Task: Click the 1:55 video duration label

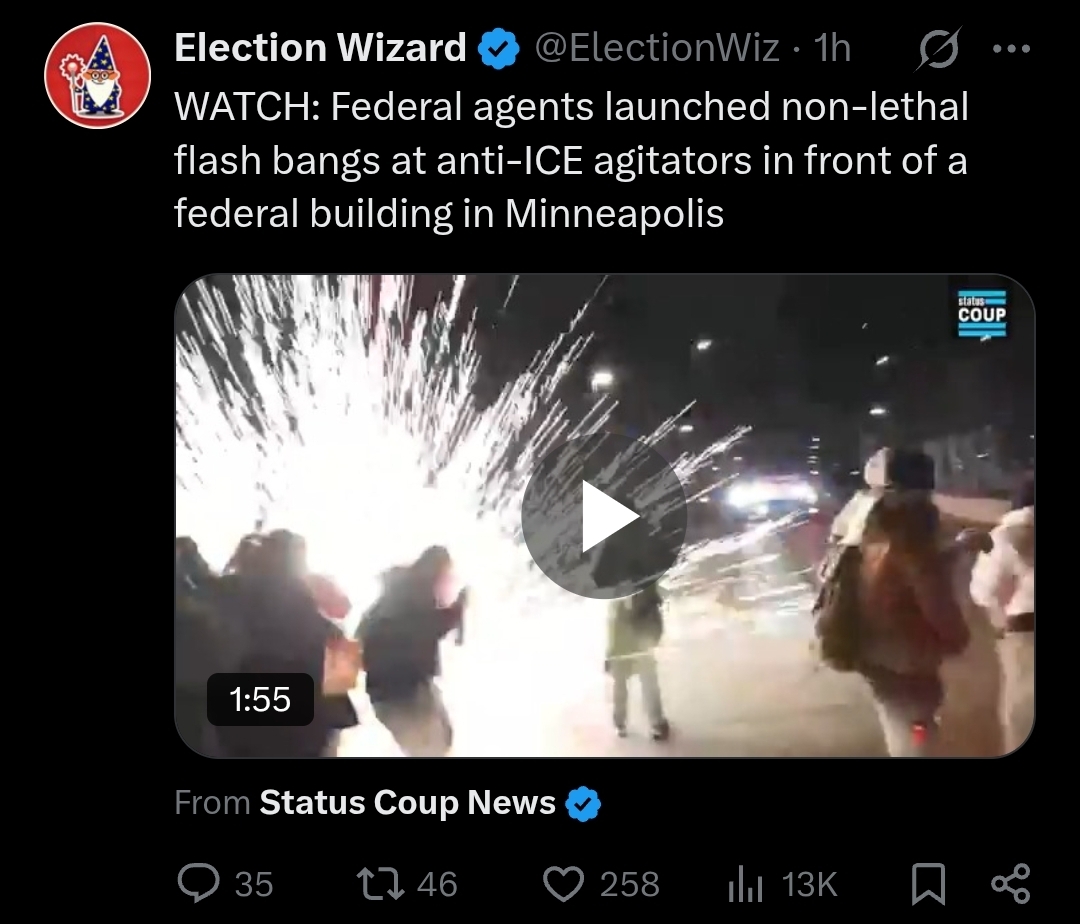Action: click(260, 699)
